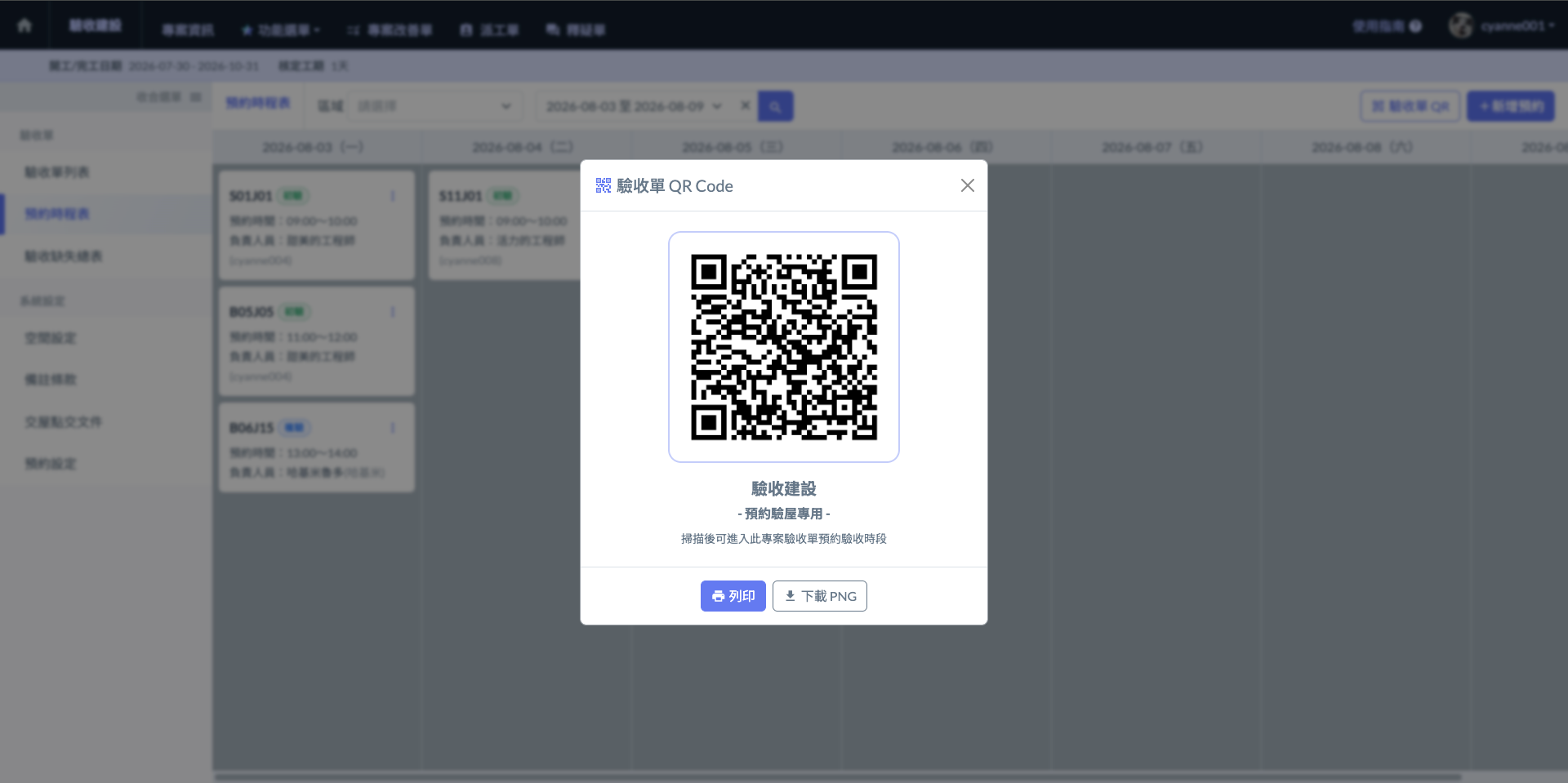Open the 專案資訊 top menu item
1568x783 pixels.
coord(188,30)
